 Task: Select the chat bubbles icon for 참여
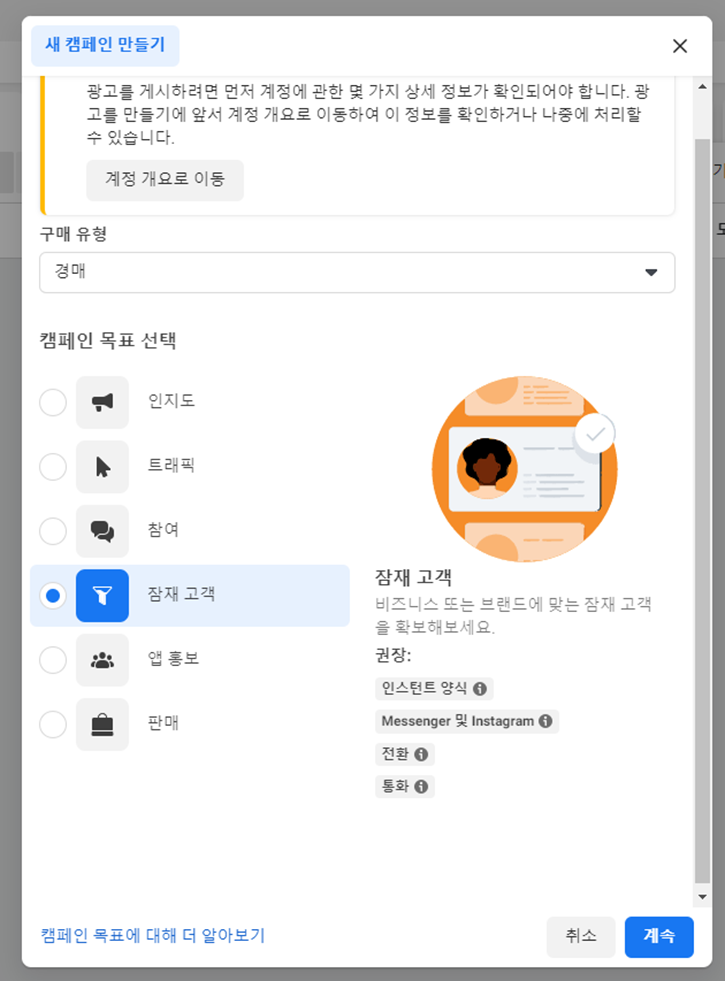click(x=103, y=531)
